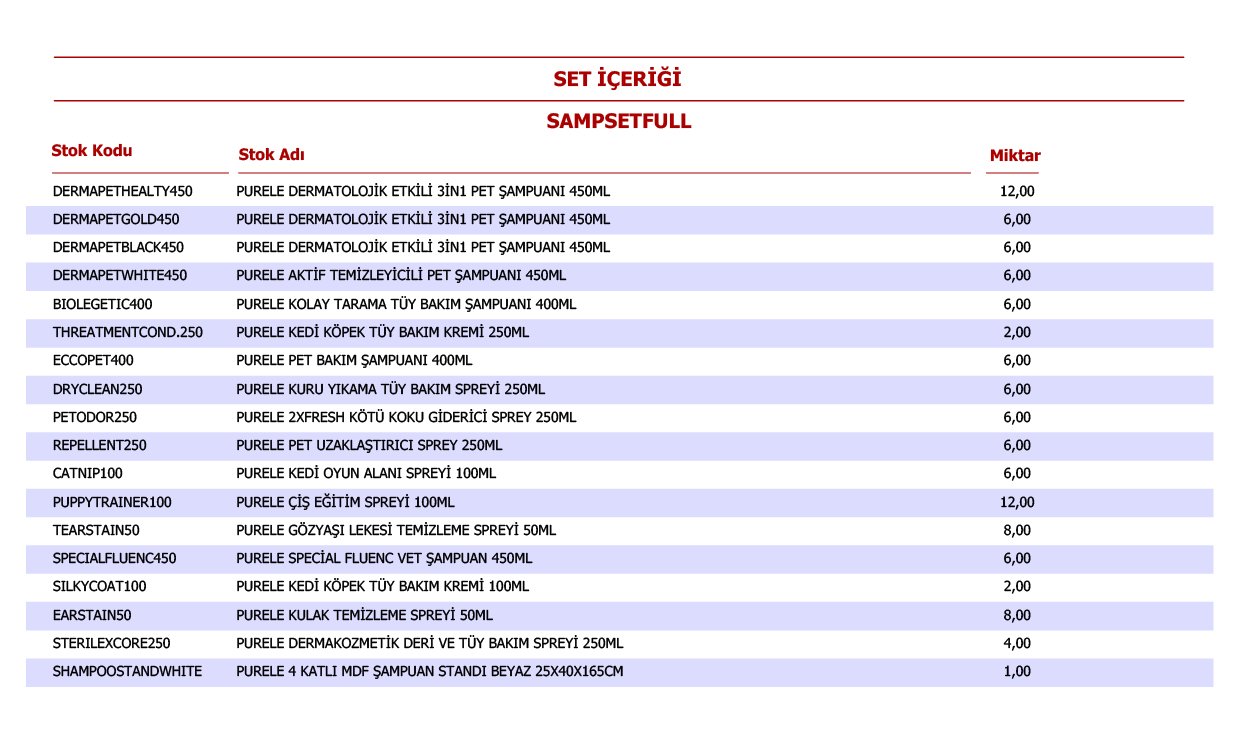The width and height of the screenshot is (1240, 743).
Task: Select the DERMAPETBLACK450 code cell
Action: tap(118, 247)
